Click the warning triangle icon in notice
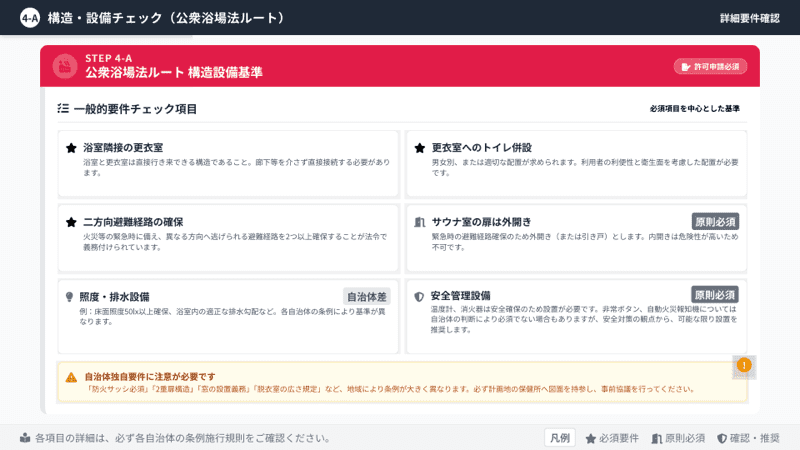 coord(71,377)
